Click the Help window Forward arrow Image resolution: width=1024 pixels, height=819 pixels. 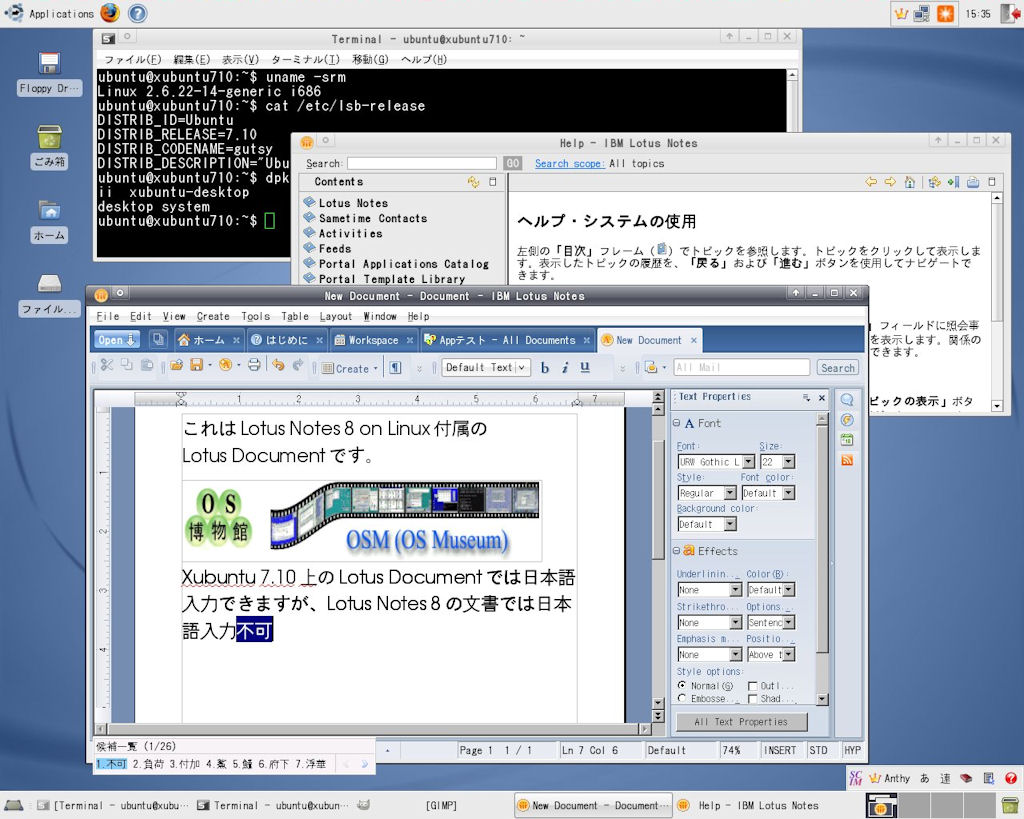(x=890, y=182)
